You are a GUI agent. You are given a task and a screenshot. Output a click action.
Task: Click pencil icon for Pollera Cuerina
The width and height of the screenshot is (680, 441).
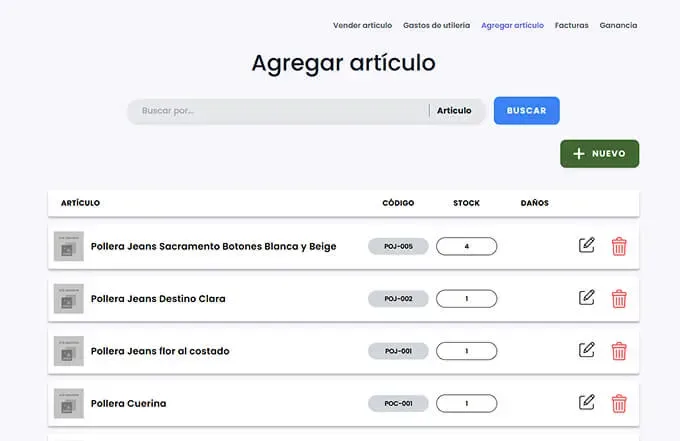(x=587, y=403)
